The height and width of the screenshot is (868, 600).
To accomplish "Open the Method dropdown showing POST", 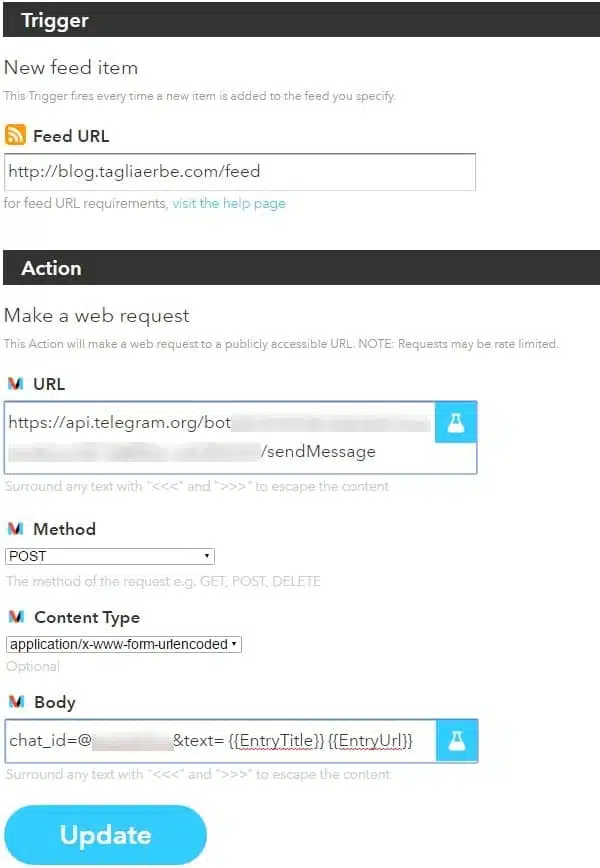I will point(110,556).
